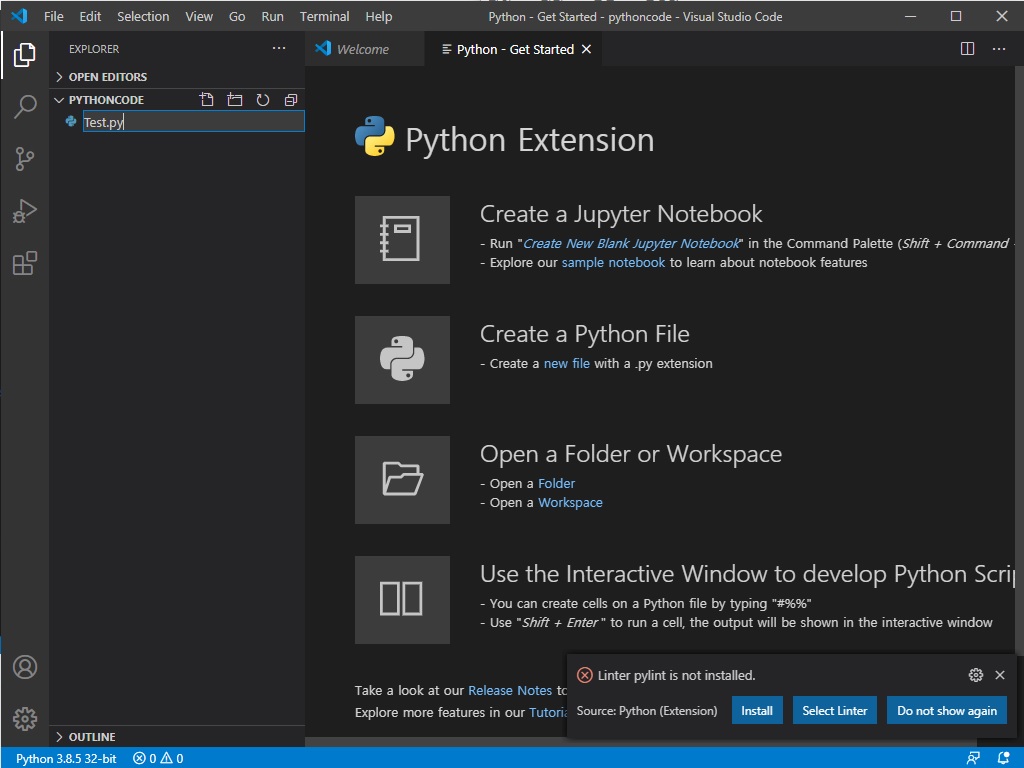This screenshot has width=1024, height=768.
Task: Open the Release Notes link
Action: [x=510, y=690]
